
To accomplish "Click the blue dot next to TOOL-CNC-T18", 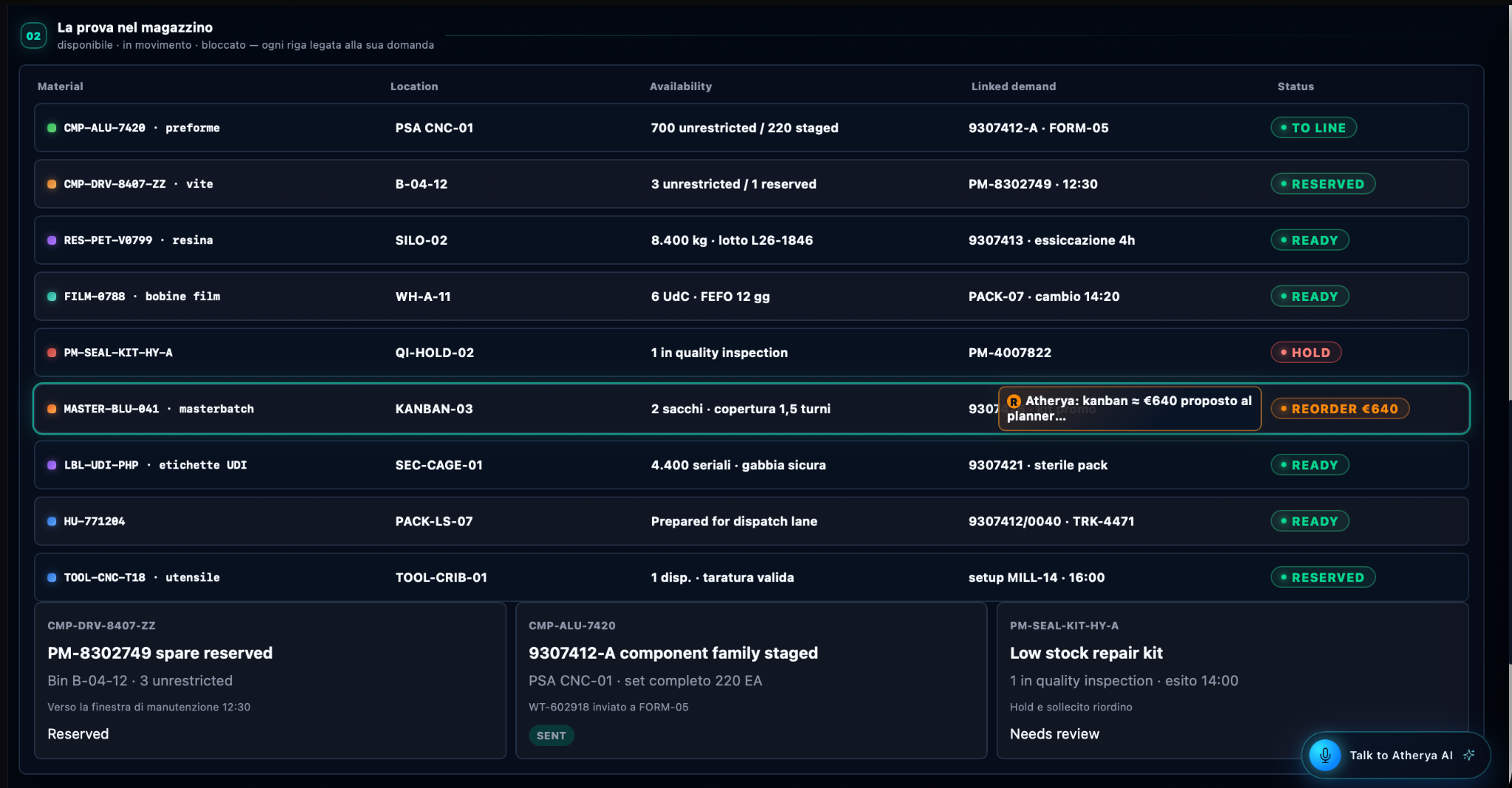I will (x=52, y=577).
